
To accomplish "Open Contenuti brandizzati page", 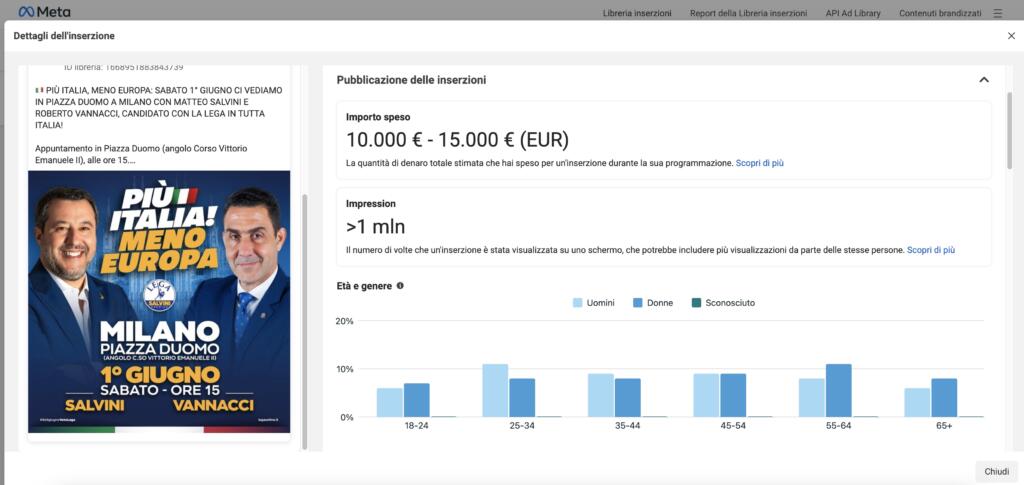I will [x=940, y=13].
